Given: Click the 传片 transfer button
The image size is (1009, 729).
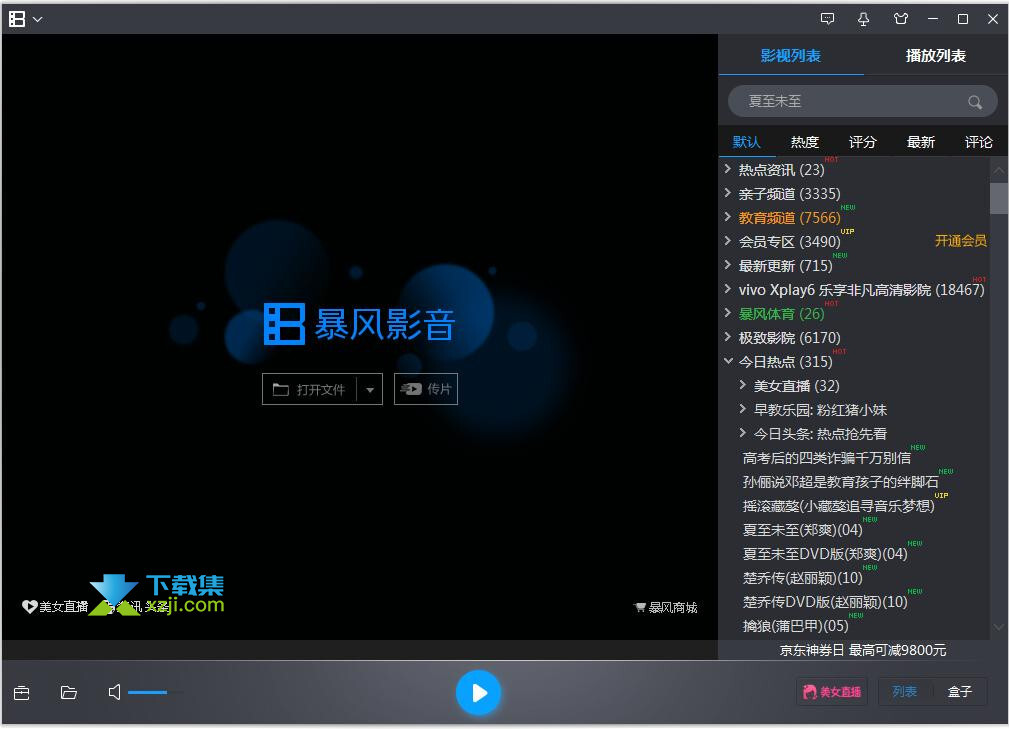Looking at the screenshot, I should [425, 389].
